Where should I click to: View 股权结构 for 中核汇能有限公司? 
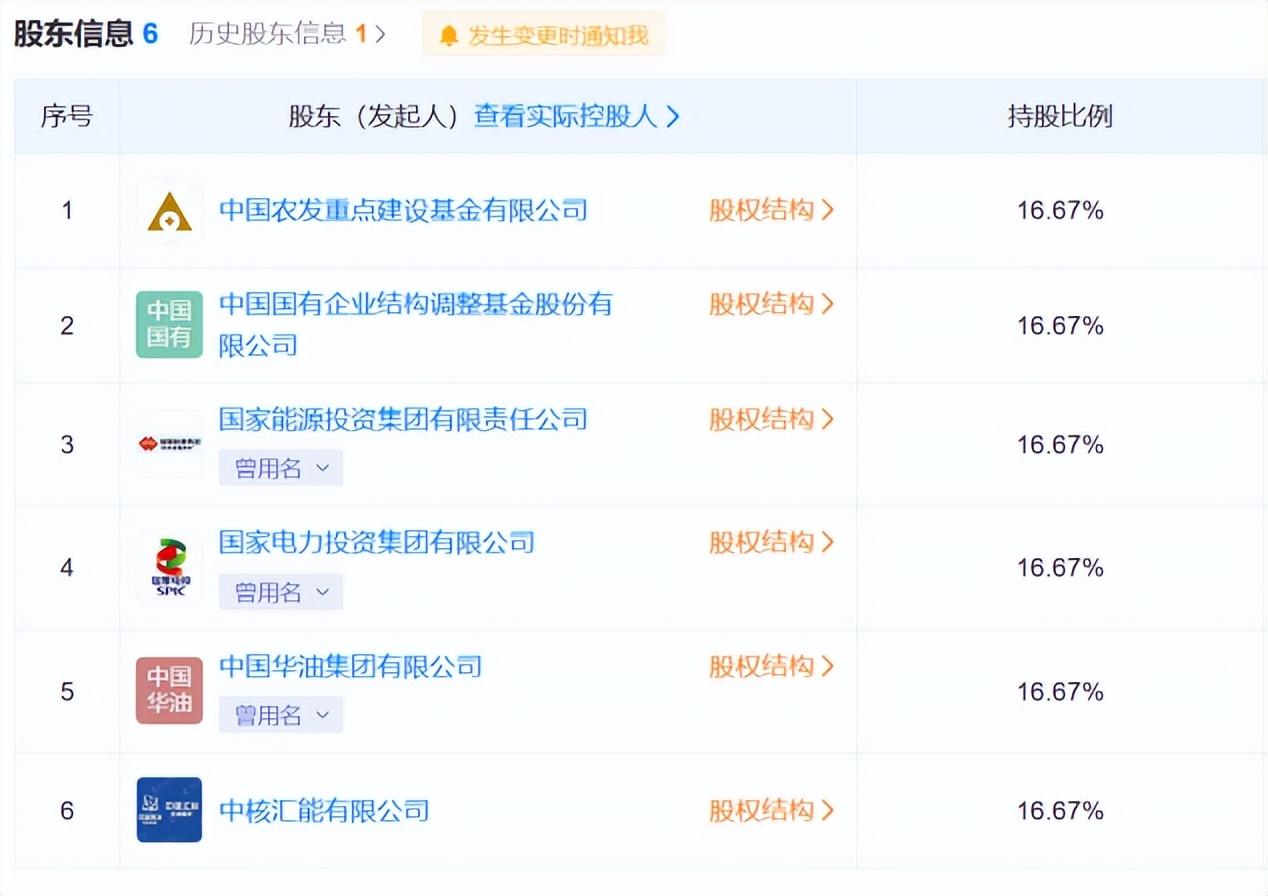[771, 810]
